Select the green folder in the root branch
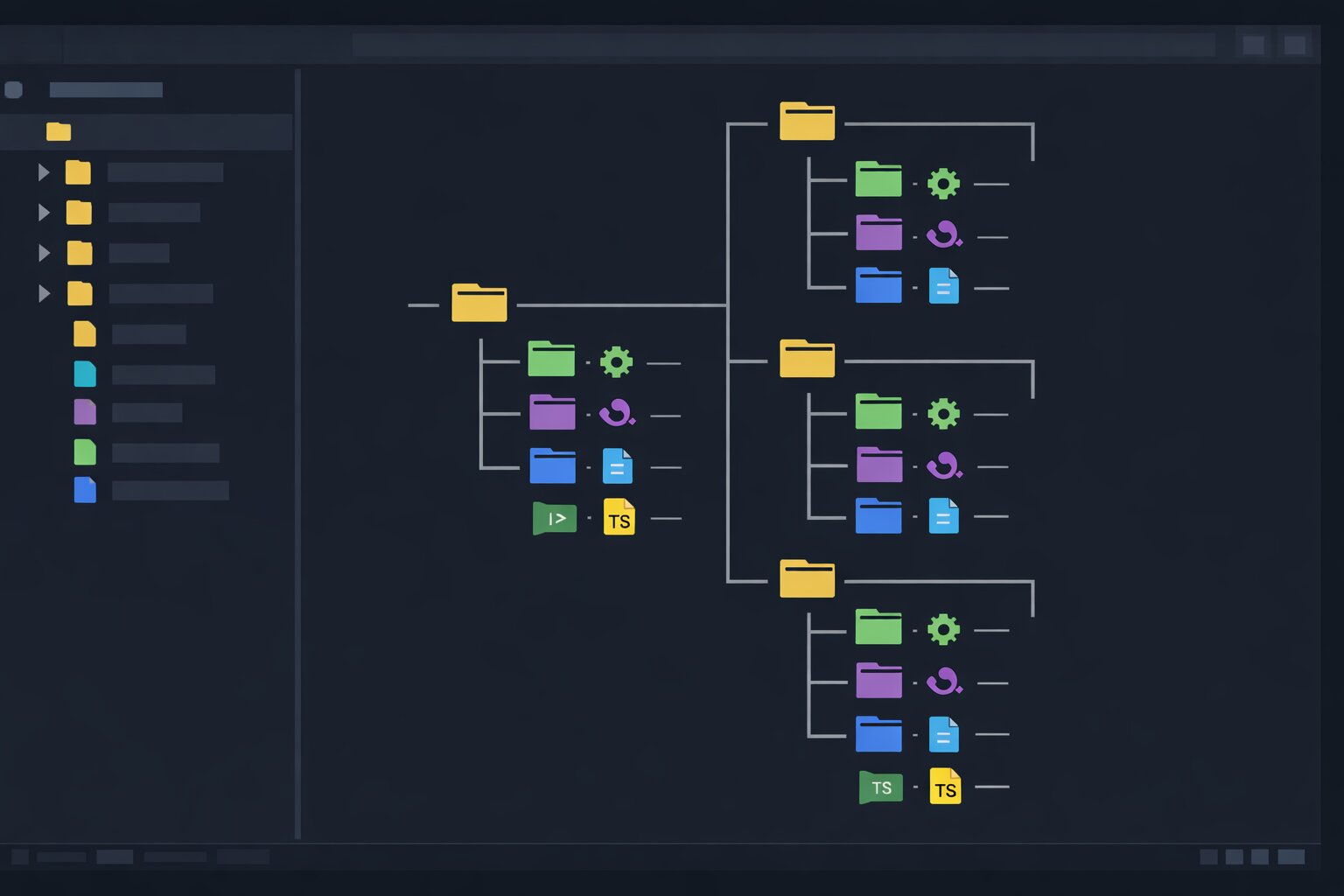The image size is (1344, 896). coord(551,359)
